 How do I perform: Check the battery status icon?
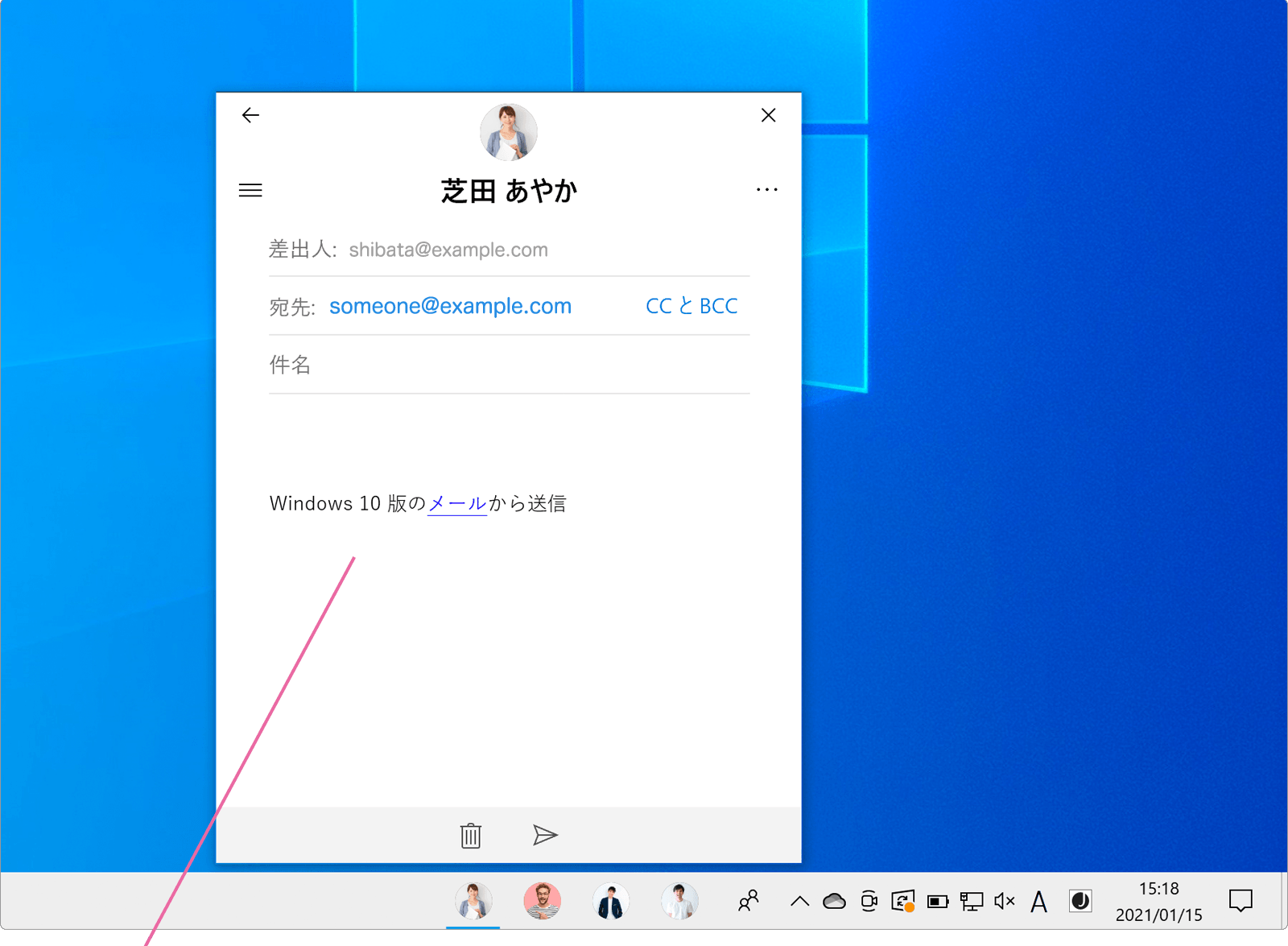pos(938,902)
